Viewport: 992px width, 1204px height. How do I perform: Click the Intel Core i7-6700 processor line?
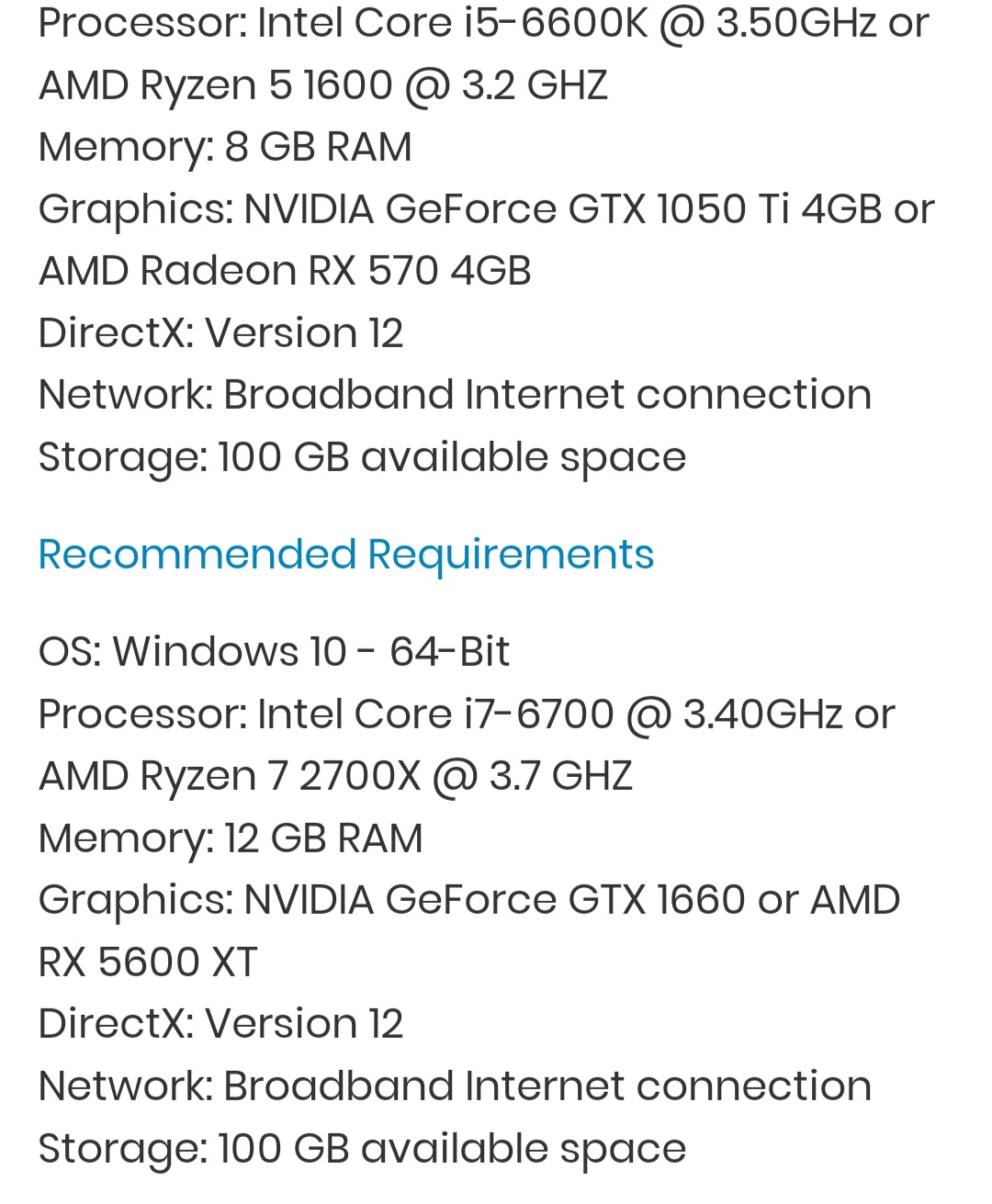click(467, 715)
